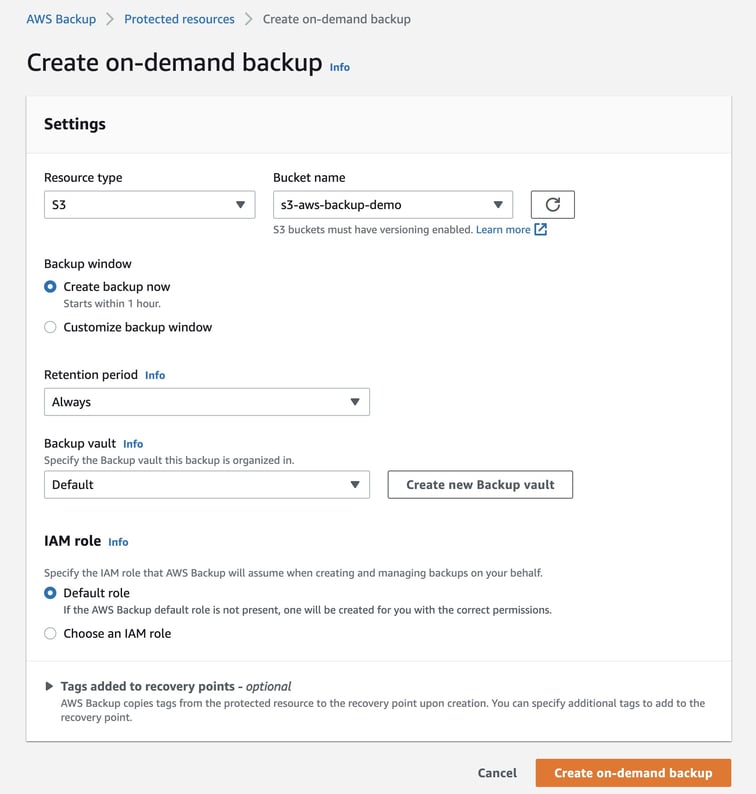Choose the Default role radio button
The image size is (756, 794).
[x=50, y=593]
